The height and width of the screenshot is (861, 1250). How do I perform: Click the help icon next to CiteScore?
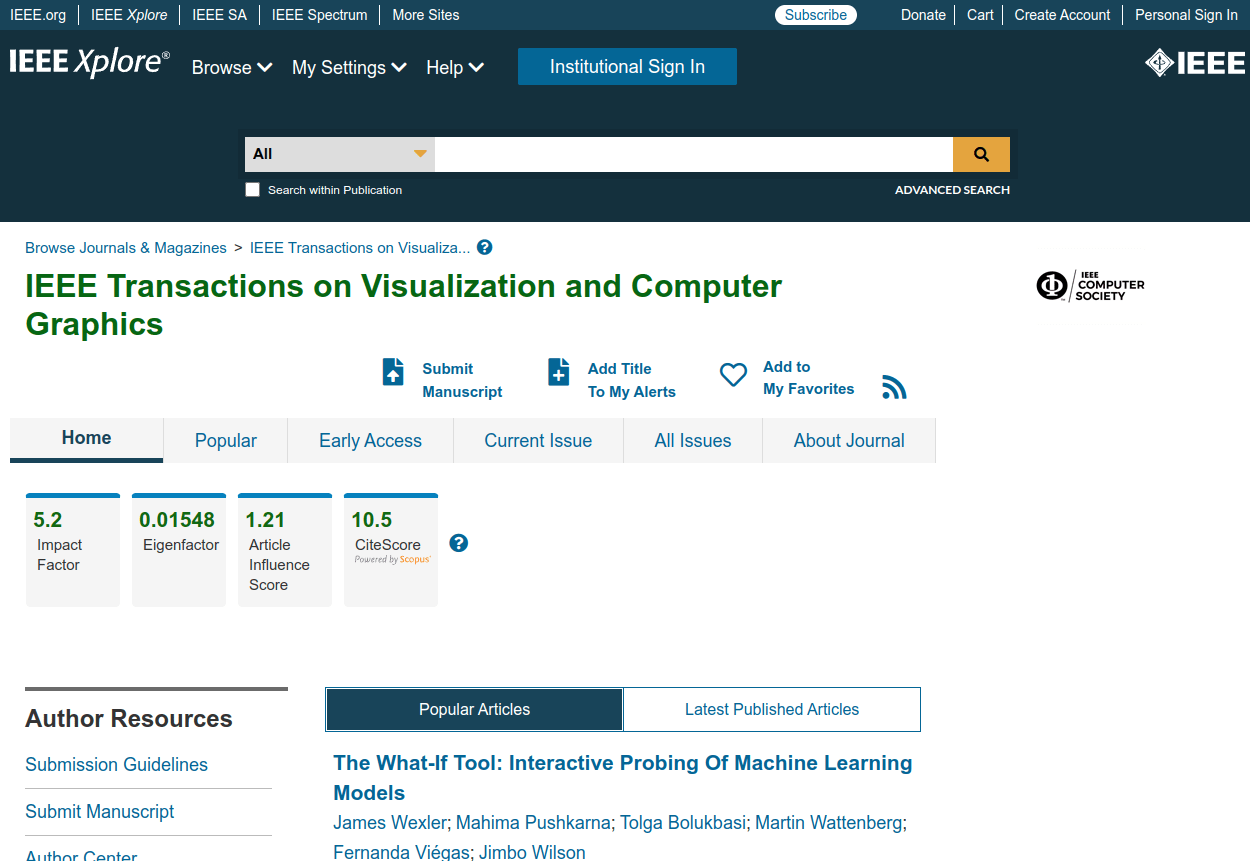pyautogui.click(x=459, y=543)
